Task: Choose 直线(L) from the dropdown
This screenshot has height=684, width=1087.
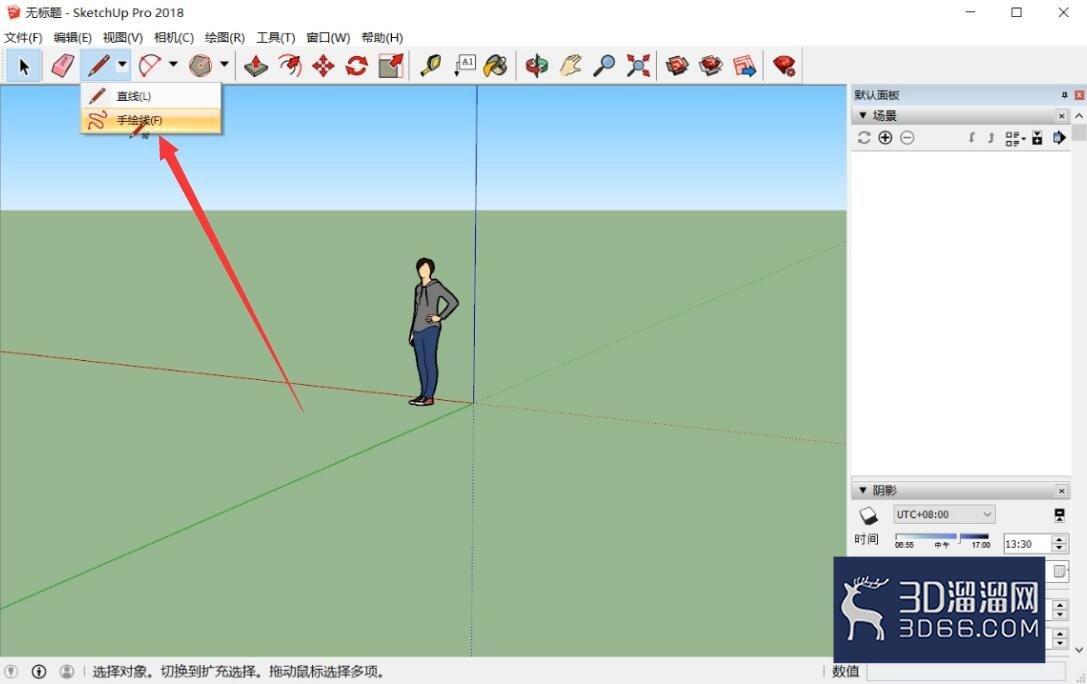Action: (x=151, y=96)
